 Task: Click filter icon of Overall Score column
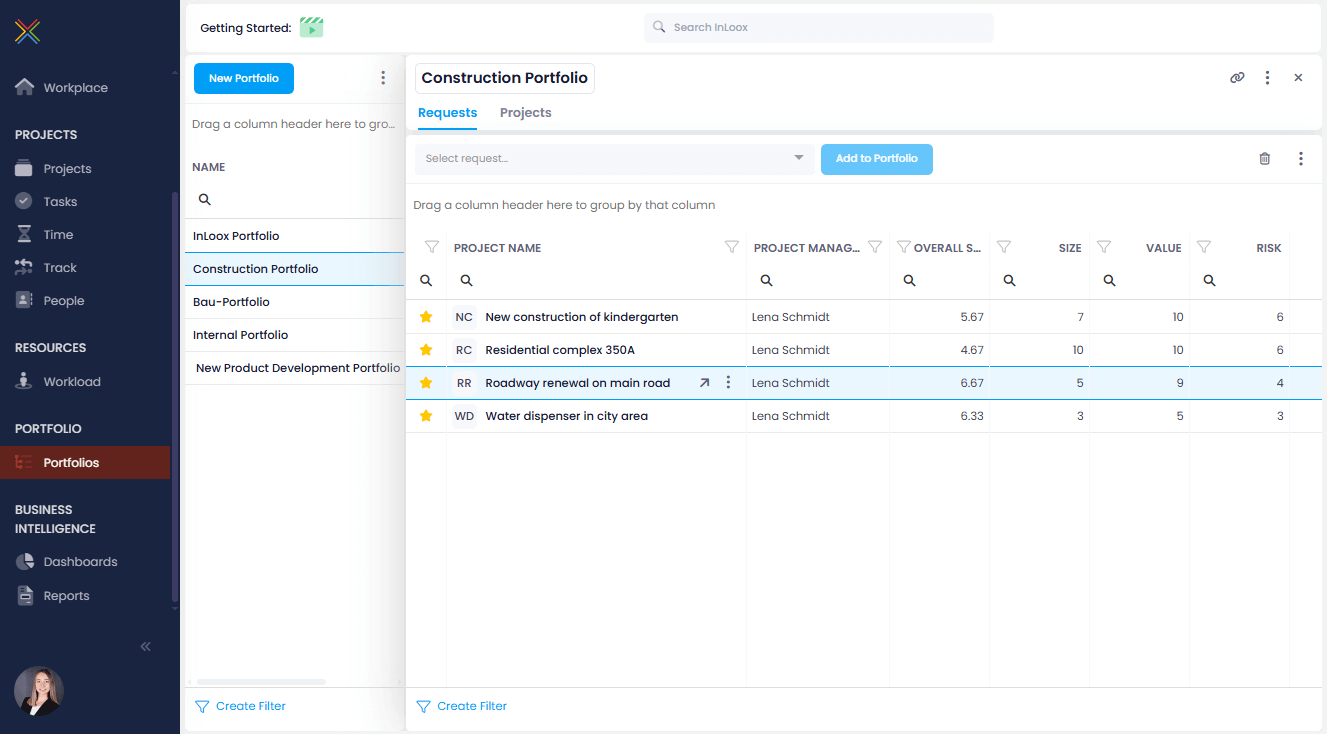904,247
